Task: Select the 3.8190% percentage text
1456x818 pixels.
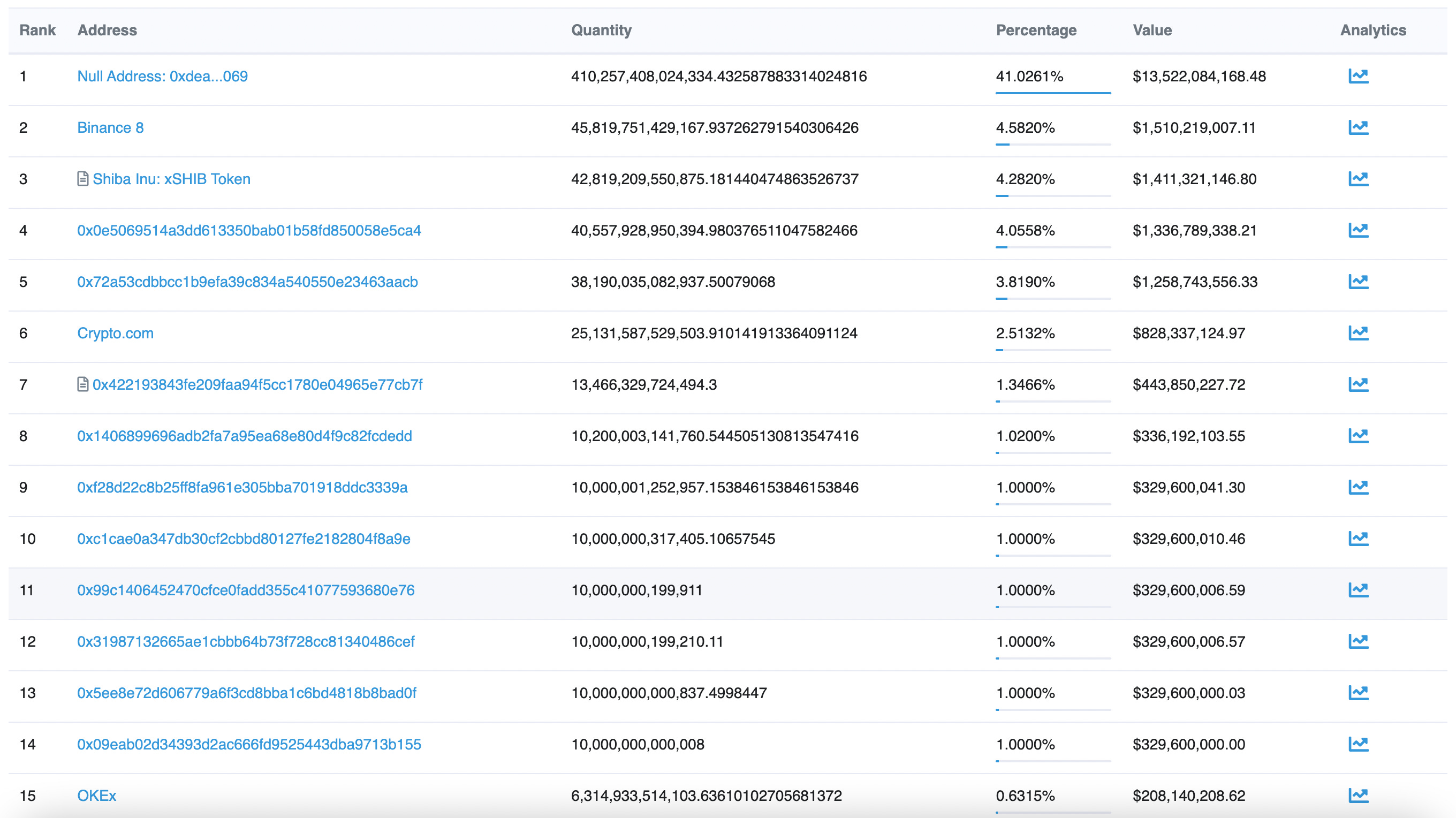Action: coord(1025,282)
